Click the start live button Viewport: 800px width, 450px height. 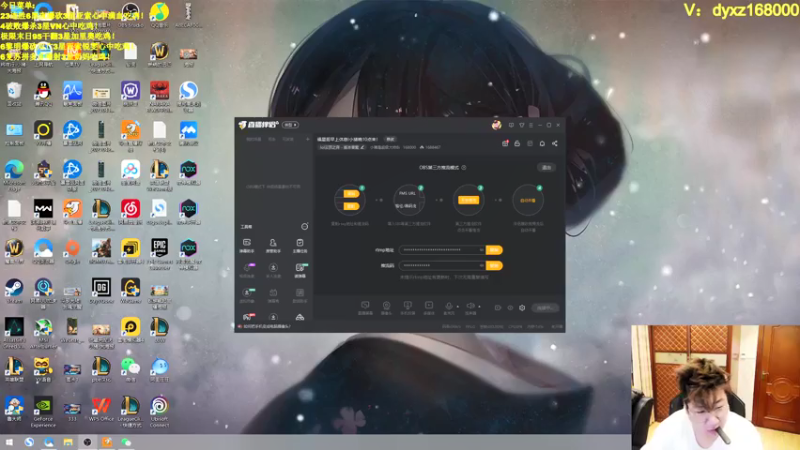pos(545,308)
